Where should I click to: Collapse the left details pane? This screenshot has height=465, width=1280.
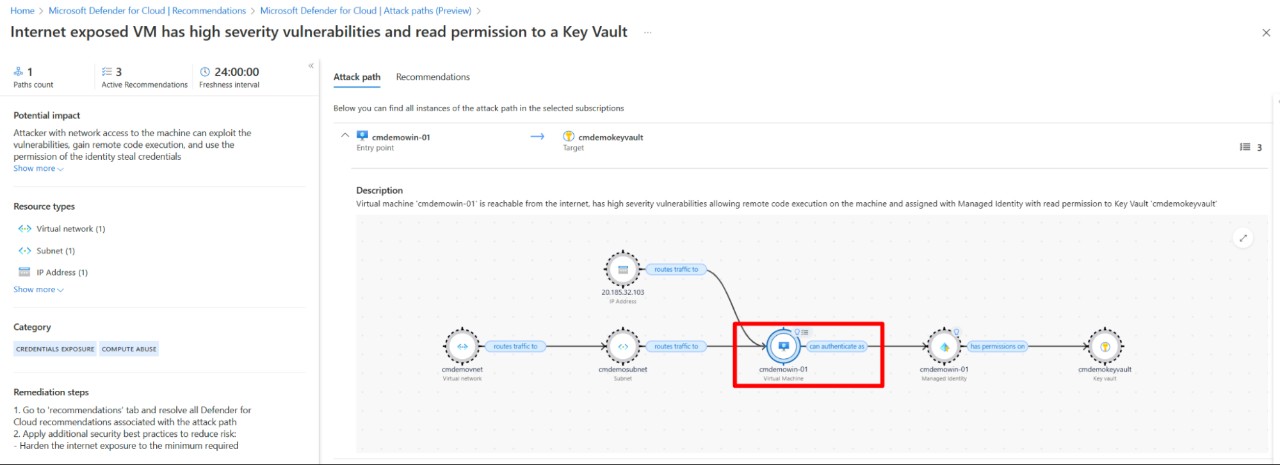click(311, 66)
